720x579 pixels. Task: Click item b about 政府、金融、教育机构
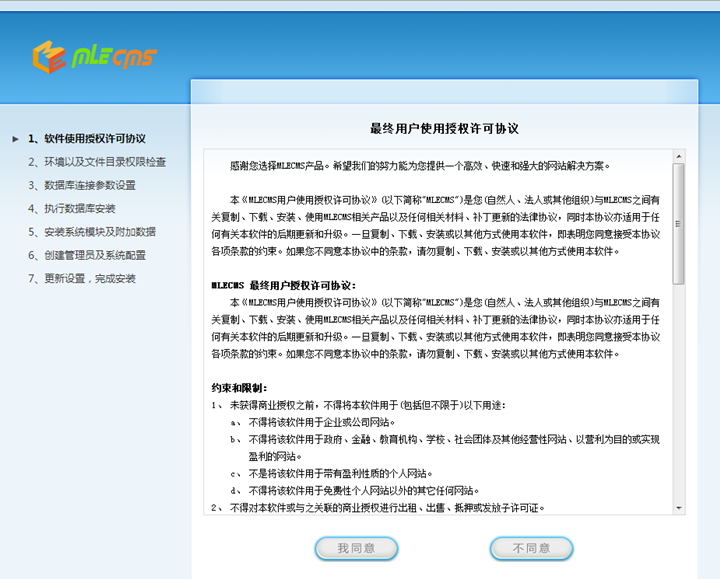[445, 448]
